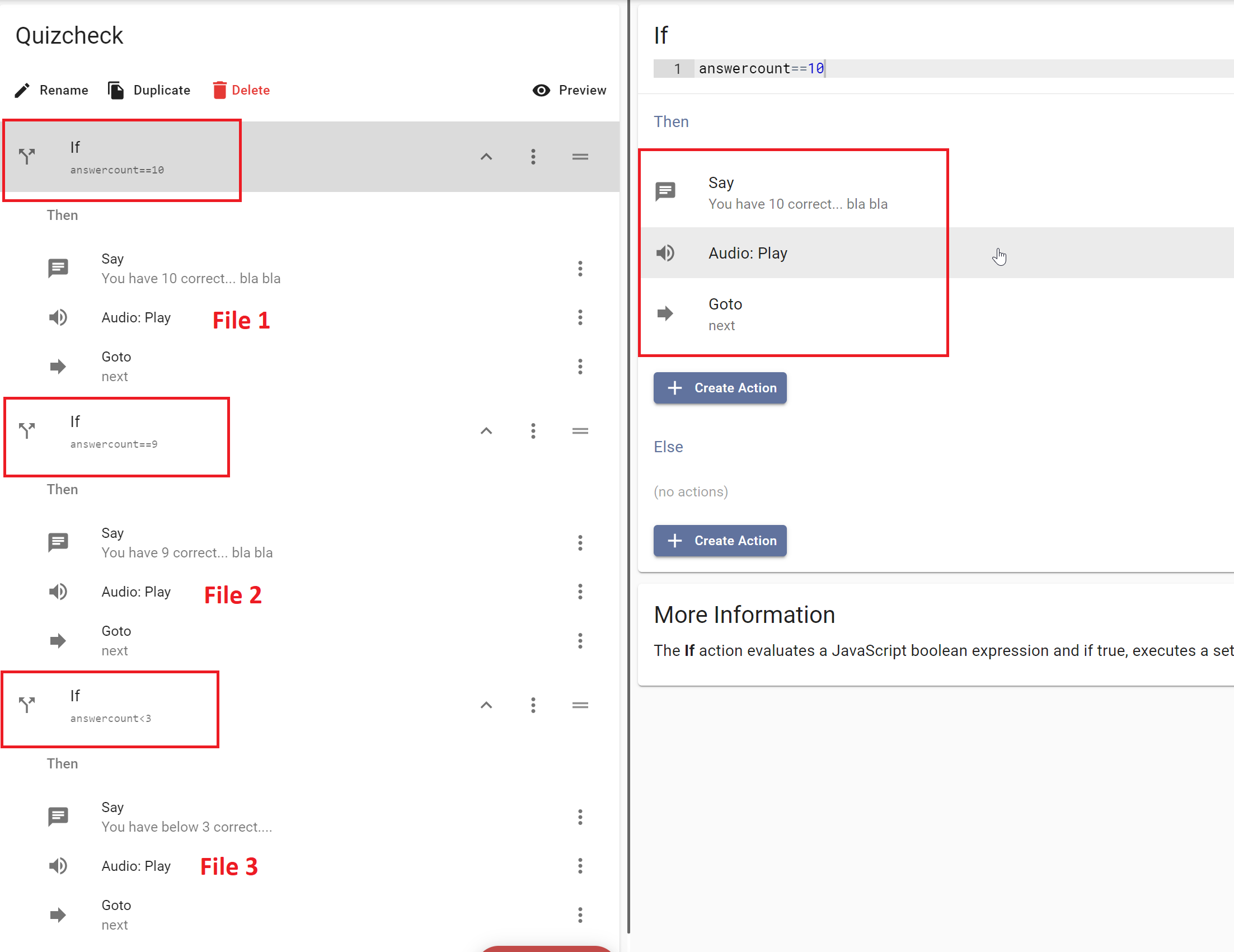Click 'You have 10 correct' text in left list
The height and width of the screenshot is (952, 1234).
click(x=191, y=279)
